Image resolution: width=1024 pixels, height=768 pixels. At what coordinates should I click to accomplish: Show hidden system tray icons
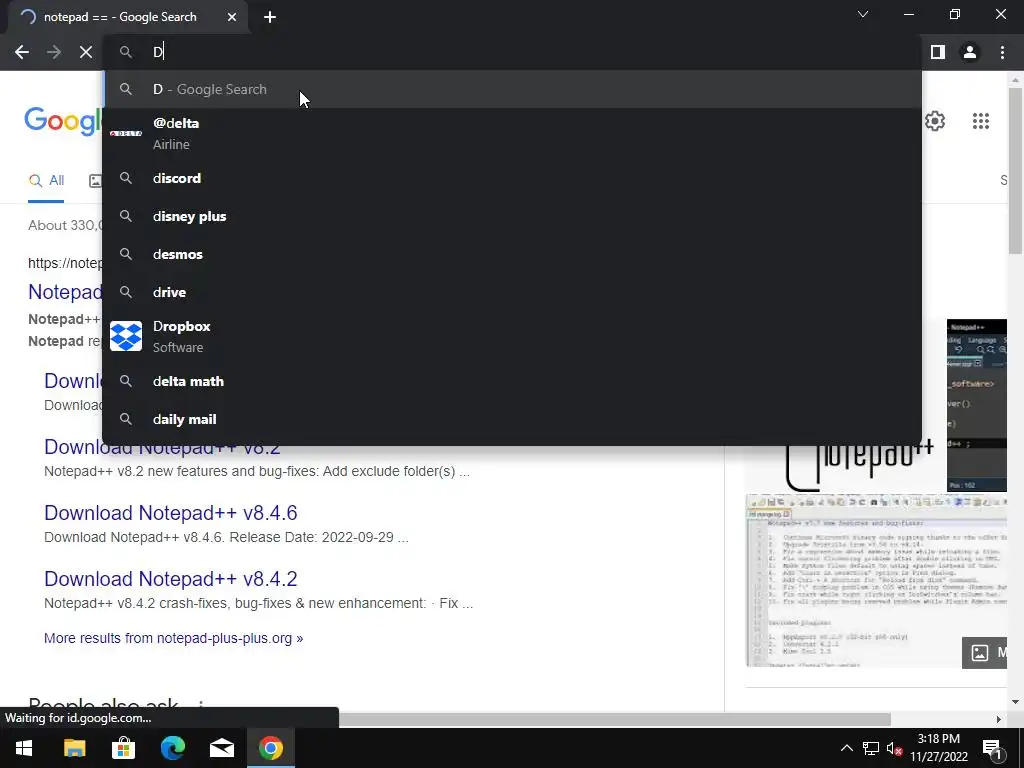tap(846, 748)
